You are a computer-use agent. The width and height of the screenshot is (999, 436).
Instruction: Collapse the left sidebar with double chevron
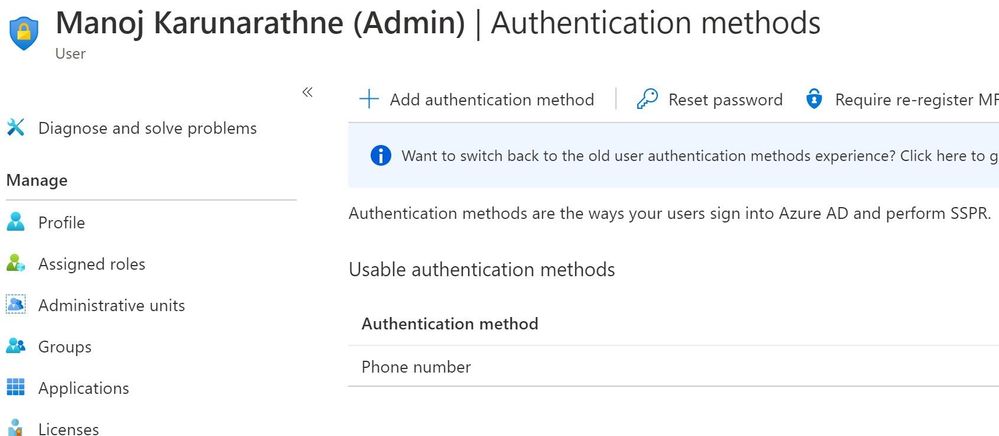(307, 92)
